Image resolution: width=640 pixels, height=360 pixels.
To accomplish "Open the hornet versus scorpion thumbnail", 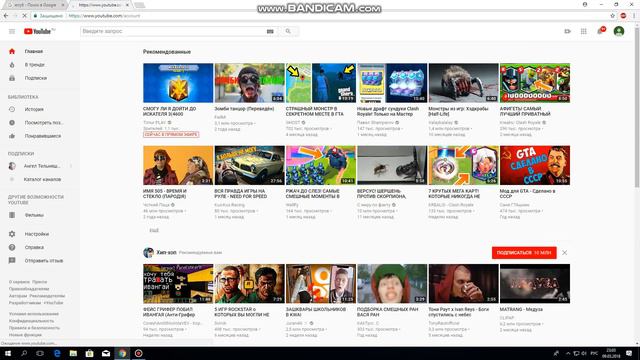I will (392, 165).
